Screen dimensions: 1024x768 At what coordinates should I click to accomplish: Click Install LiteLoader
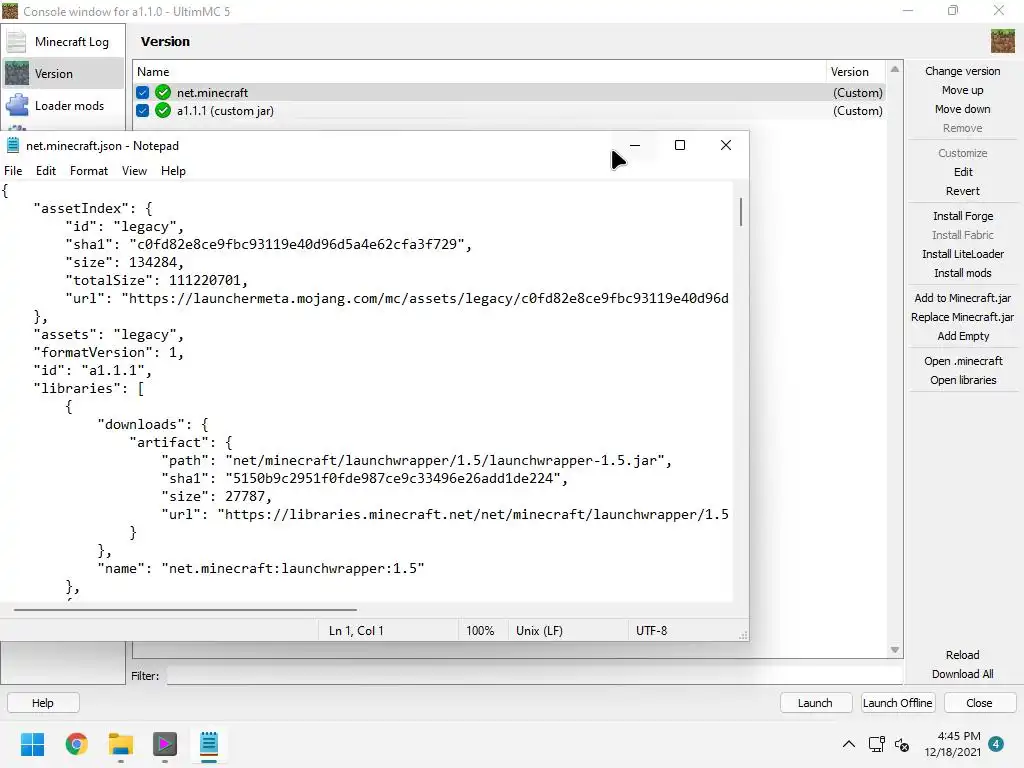click(x=963, y=254)
